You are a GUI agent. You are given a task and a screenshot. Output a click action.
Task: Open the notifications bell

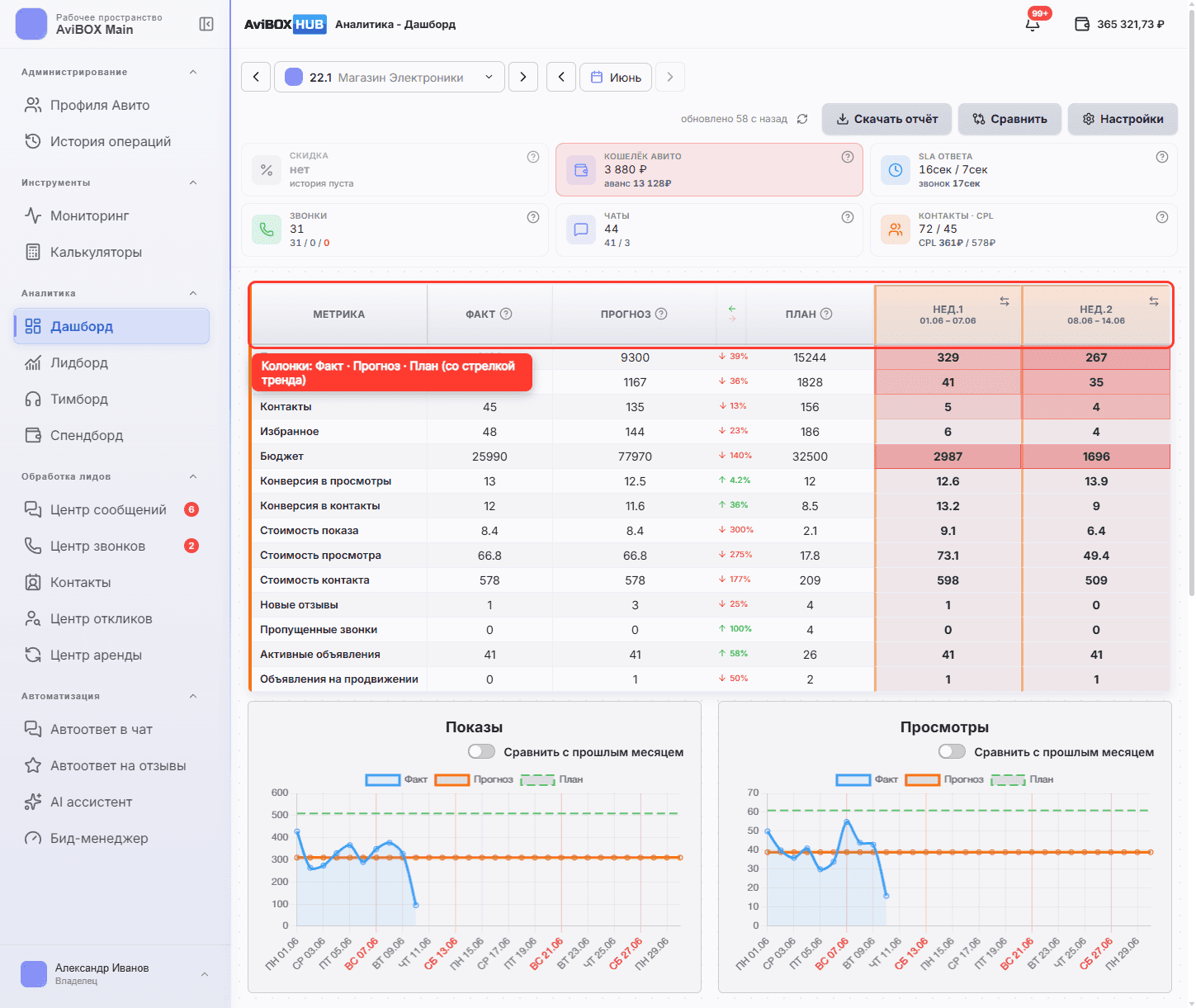coord(1033,24)
